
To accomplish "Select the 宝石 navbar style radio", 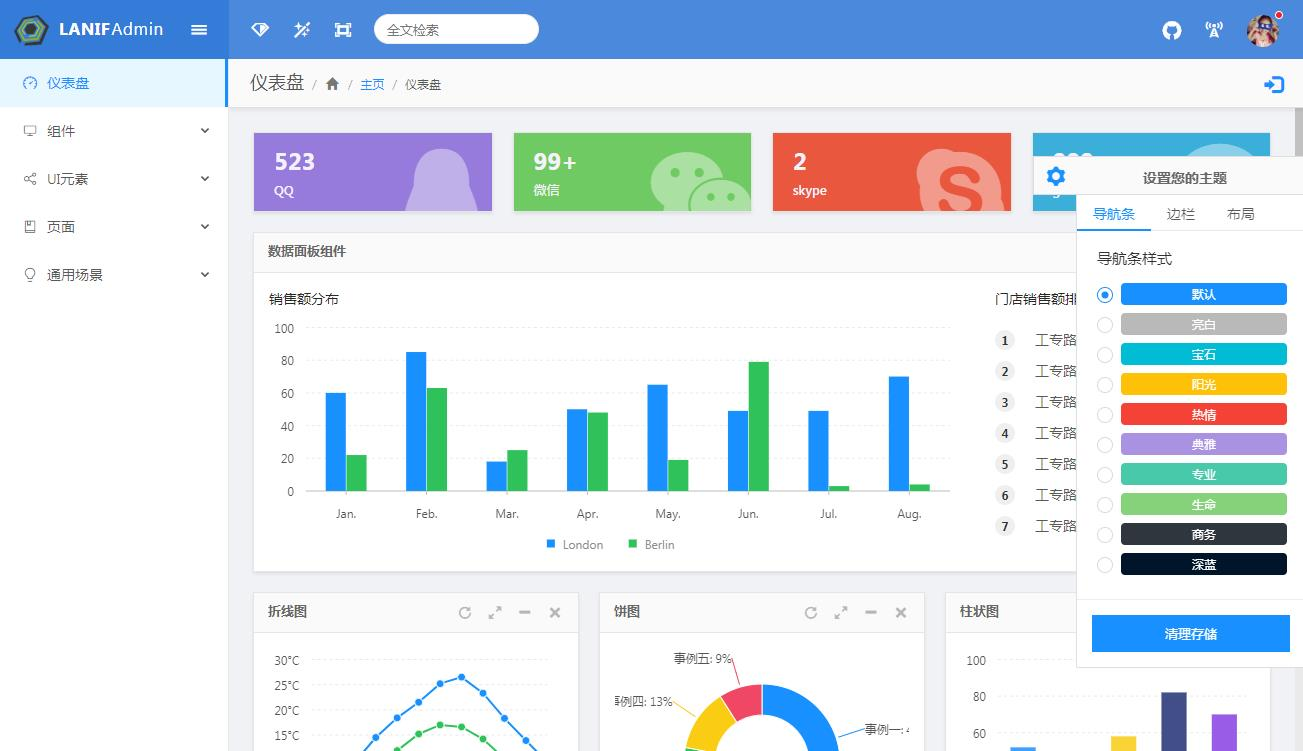I will tap(1105, 355).
